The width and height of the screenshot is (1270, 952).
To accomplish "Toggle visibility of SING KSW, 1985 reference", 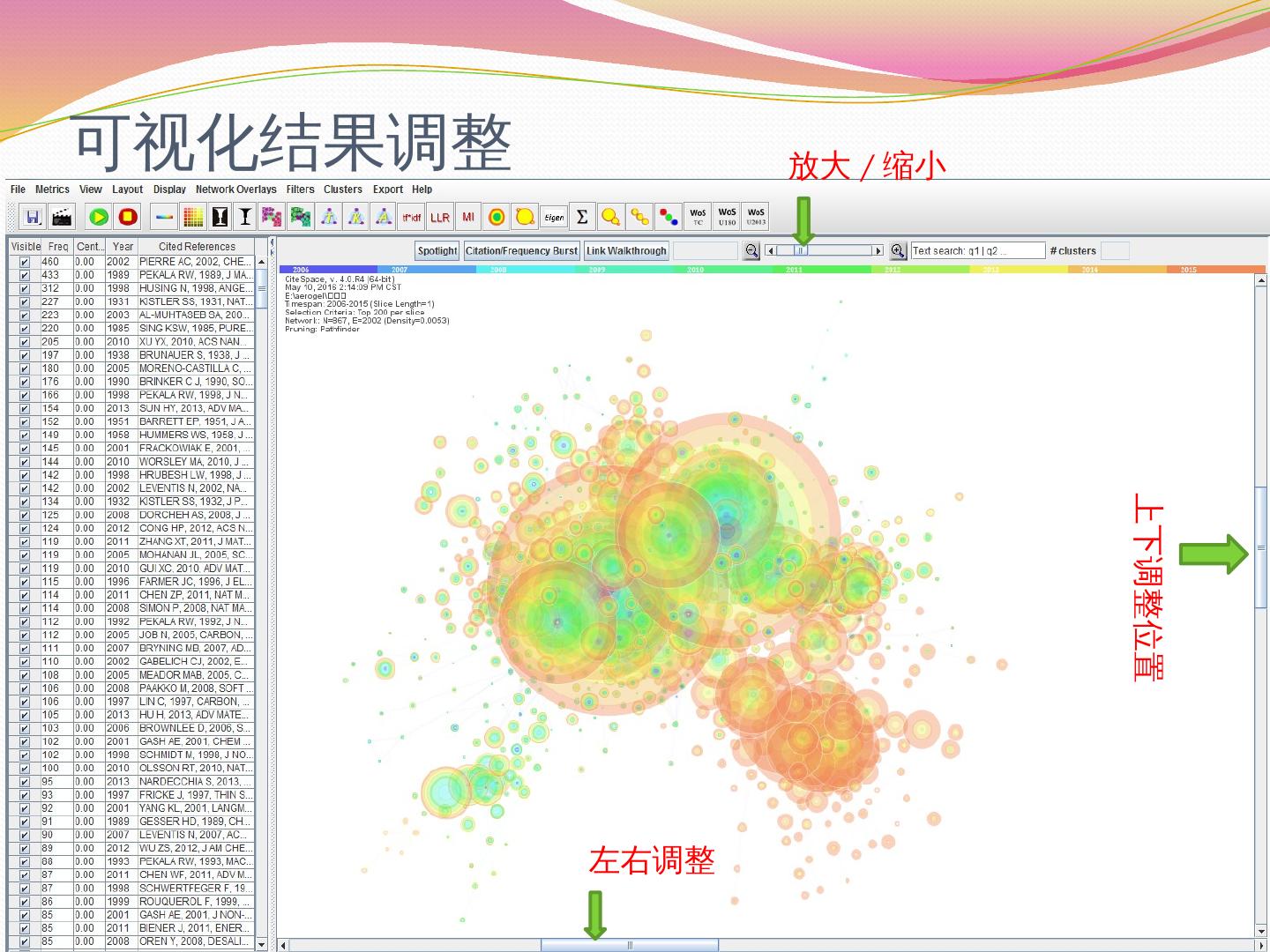I will click(25, 329).
